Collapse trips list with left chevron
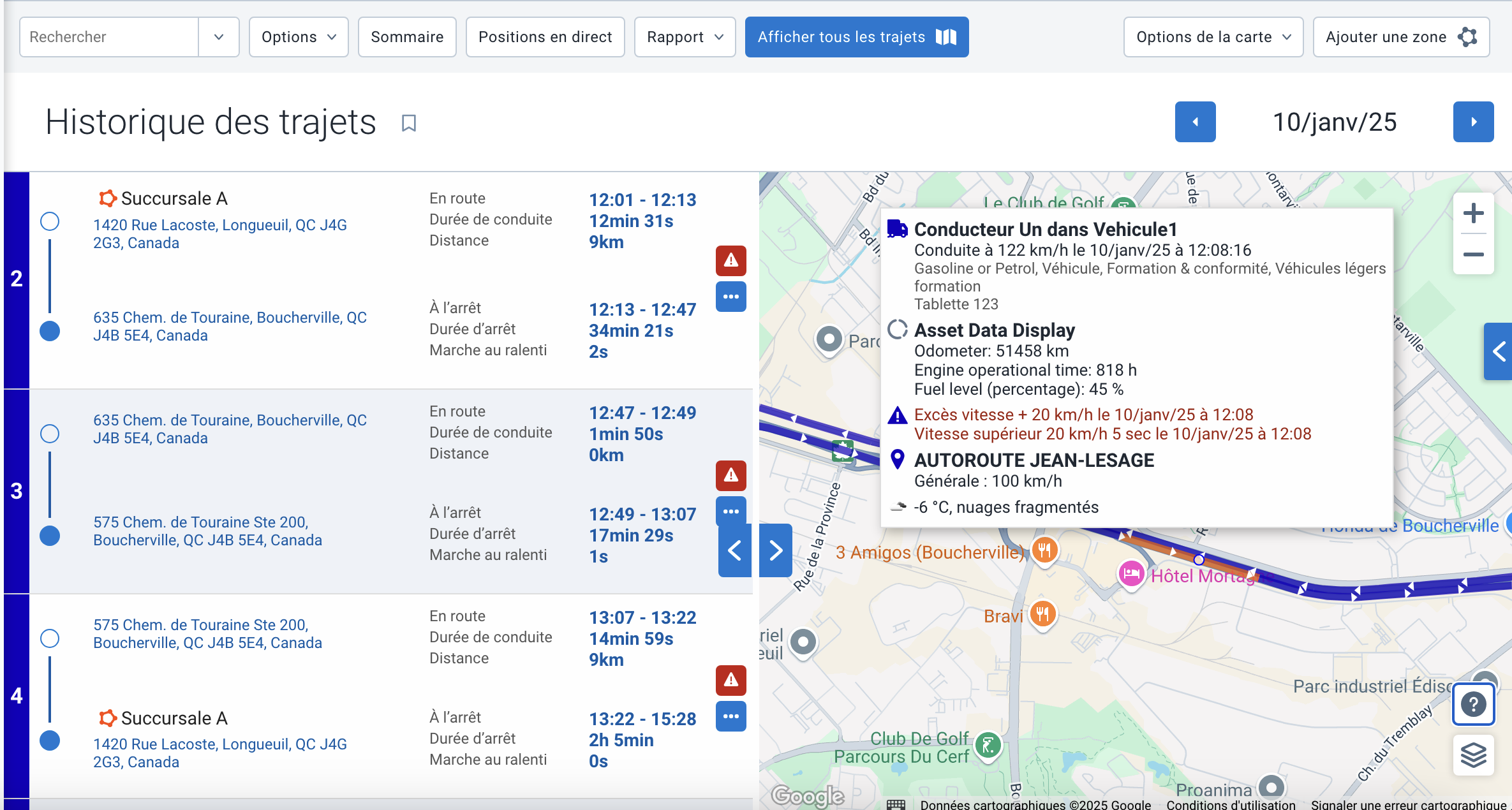 735,550
